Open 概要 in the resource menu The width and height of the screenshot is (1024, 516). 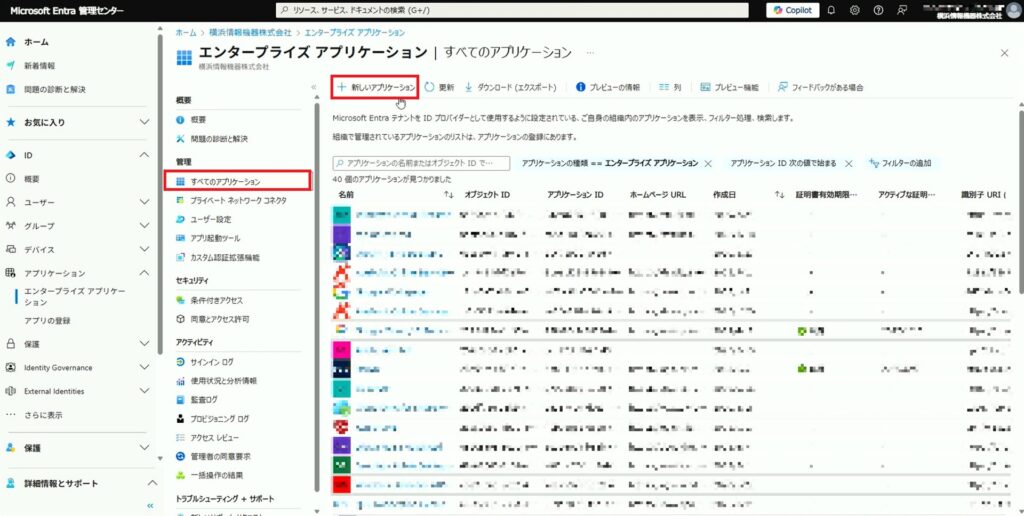[x=198, y=120]
